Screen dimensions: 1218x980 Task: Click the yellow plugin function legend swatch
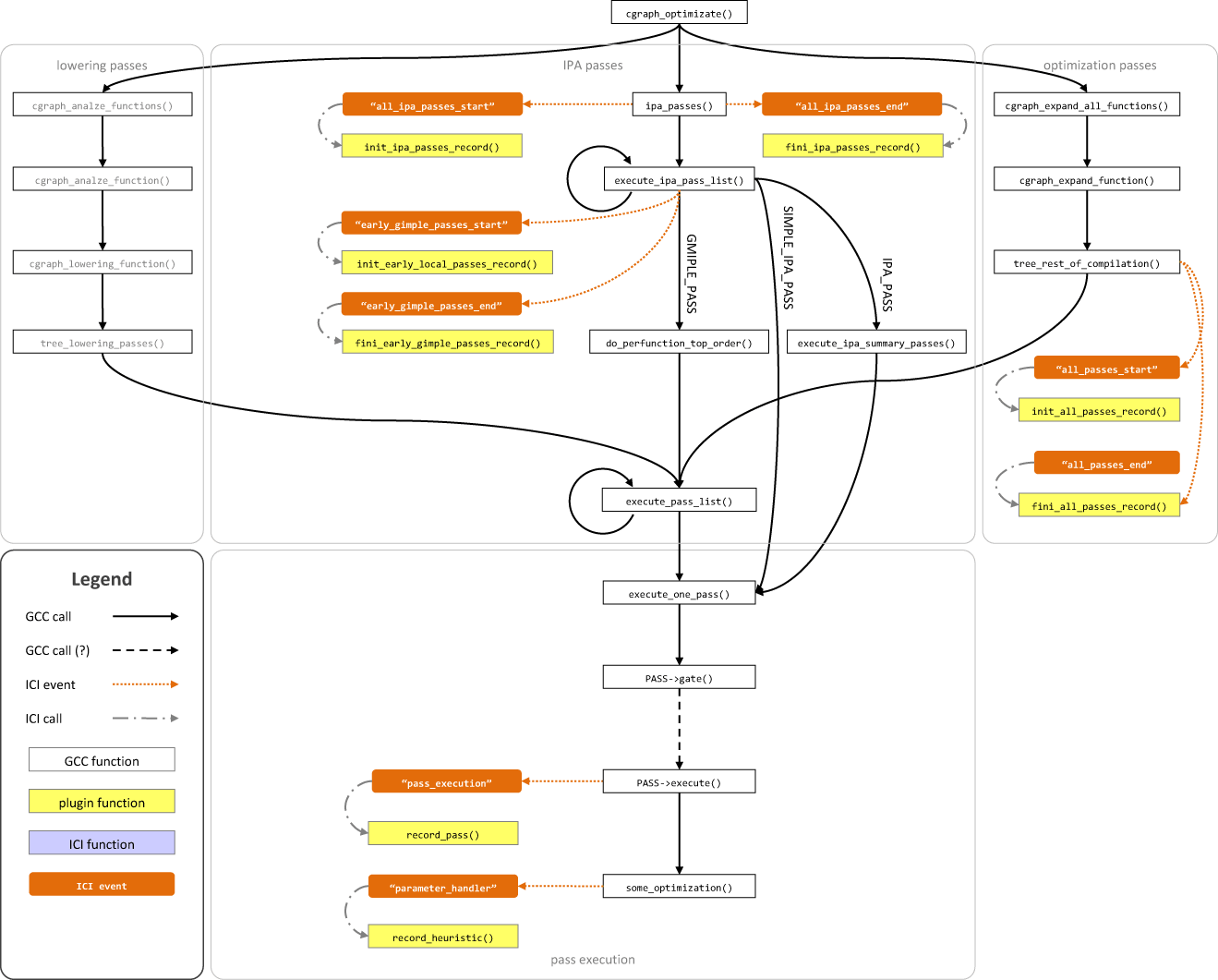(102, 802)
